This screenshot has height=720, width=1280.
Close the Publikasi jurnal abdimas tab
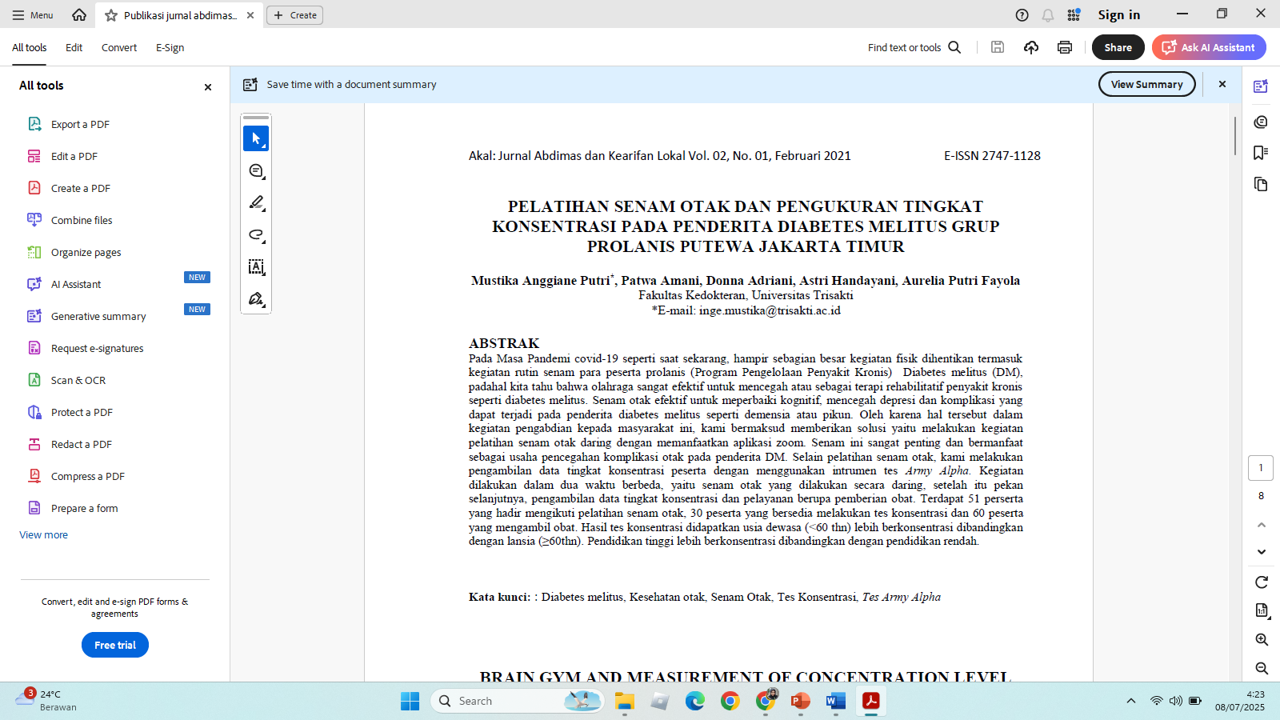point(250,15)
